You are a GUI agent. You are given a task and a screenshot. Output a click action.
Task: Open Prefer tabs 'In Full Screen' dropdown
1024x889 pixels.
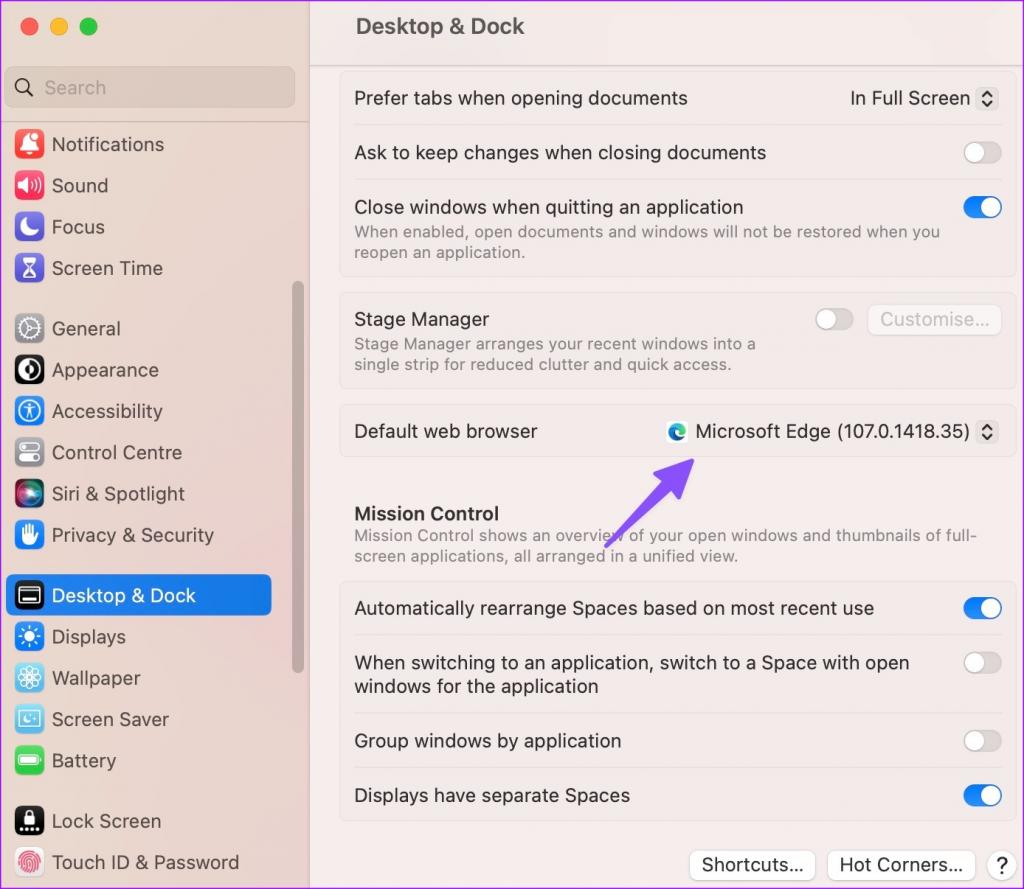[x=923, y=99]
